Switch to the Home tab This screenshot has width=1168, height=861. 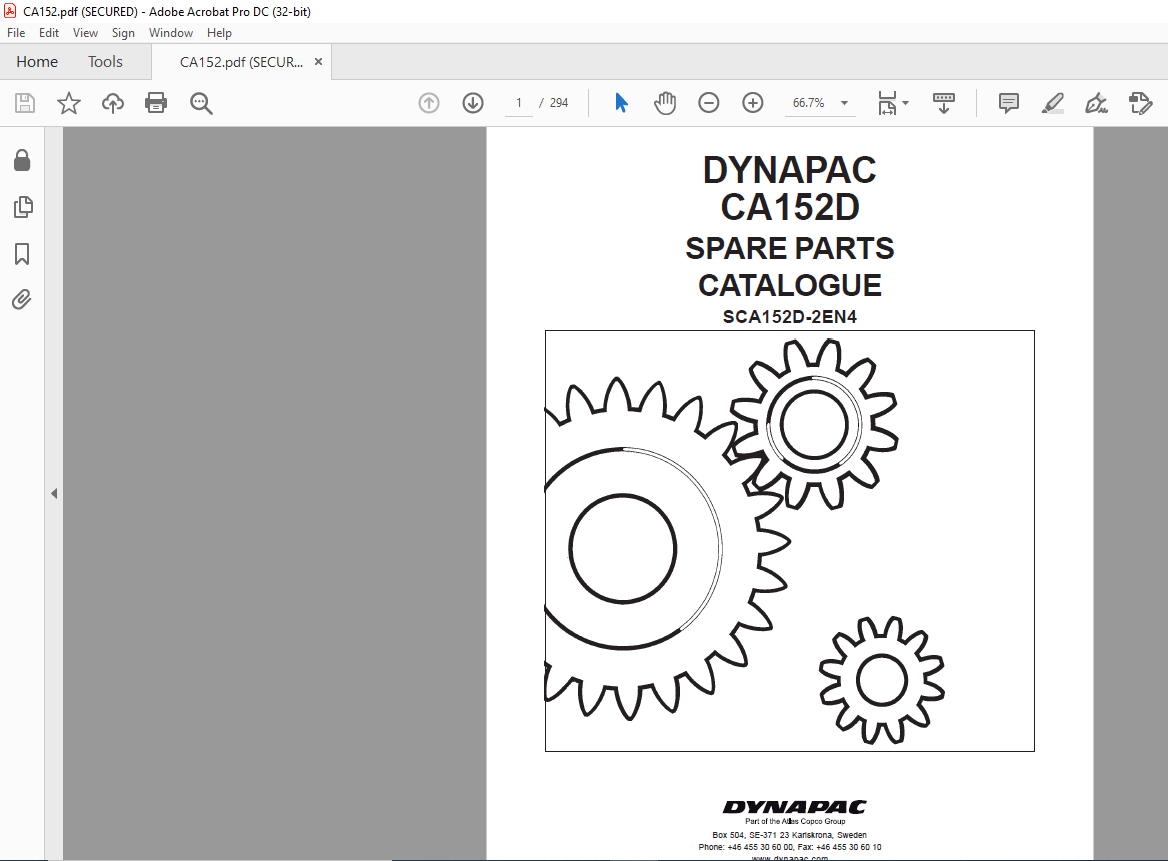tap(37, 62)
